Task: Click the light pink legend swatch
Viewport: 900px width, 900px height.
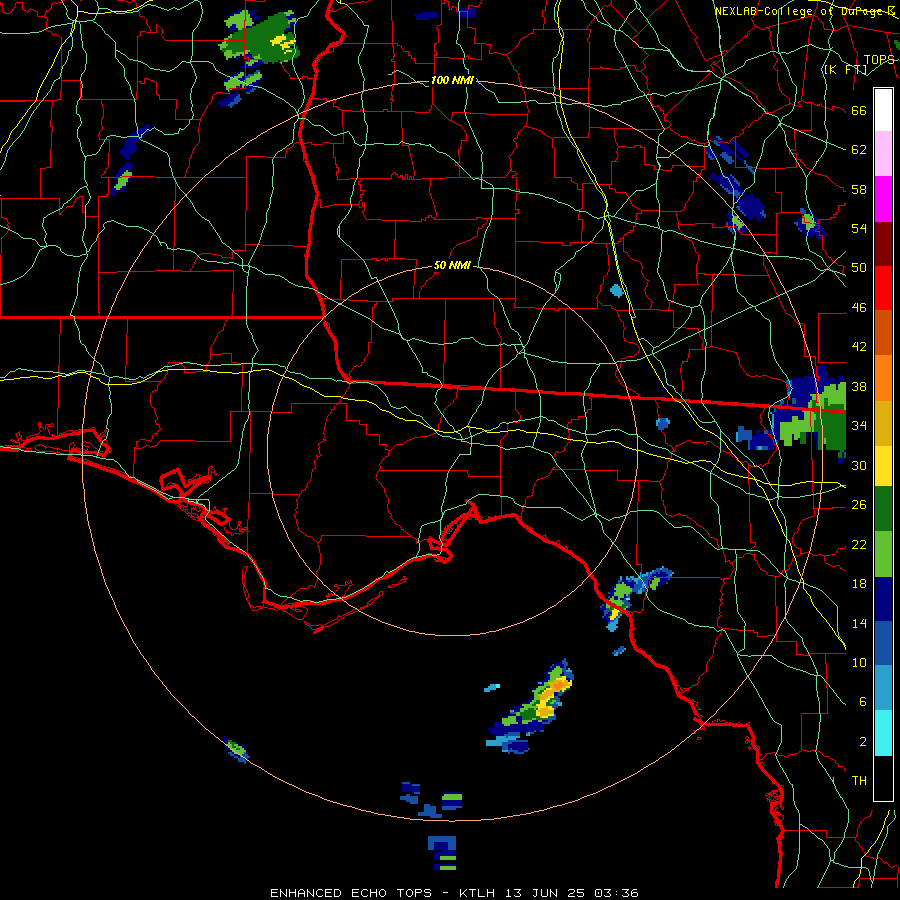Action: point(883,154)
